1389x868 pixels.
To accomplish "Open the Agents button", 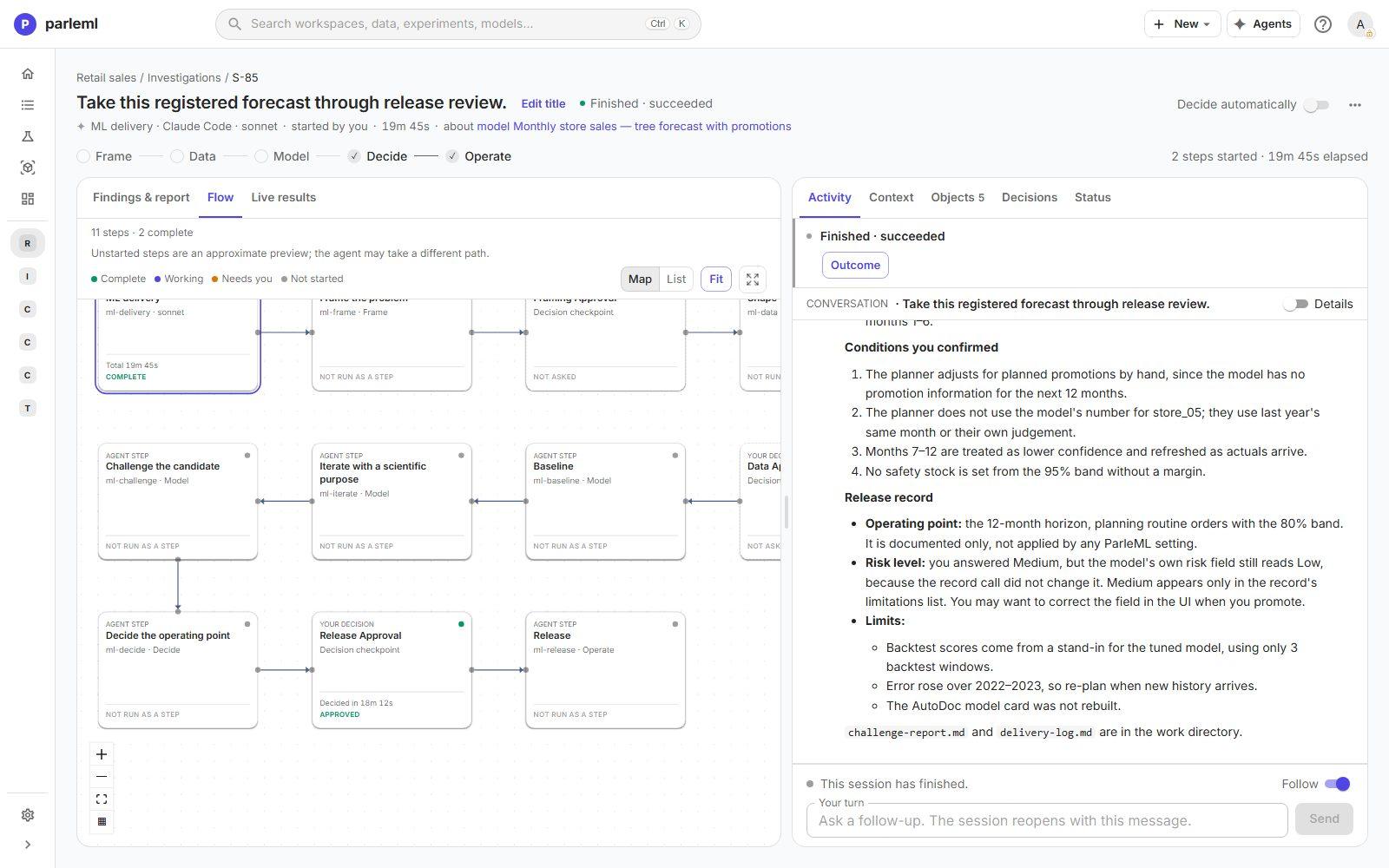I will 1263,24.
